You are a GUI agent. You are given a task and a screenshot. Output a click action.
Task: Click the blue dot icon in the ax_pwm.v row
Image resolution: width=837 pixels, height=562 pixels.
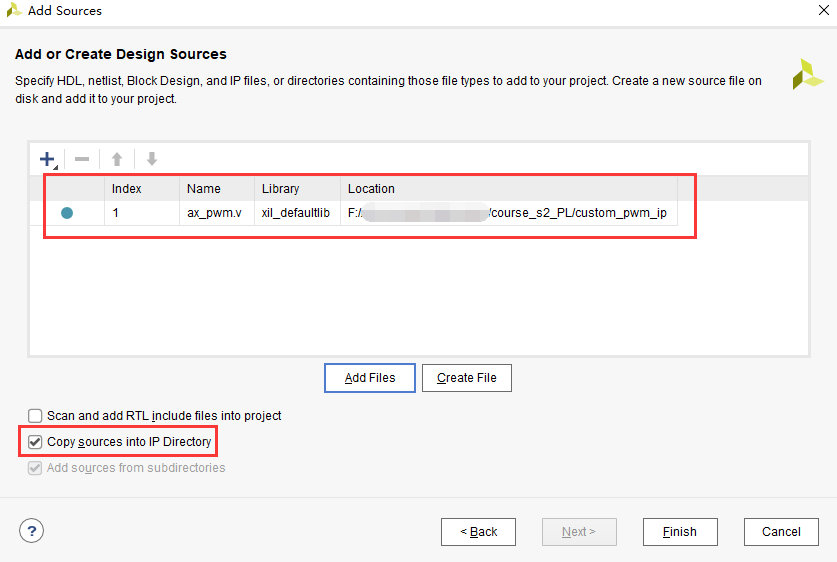click(67, 213)
